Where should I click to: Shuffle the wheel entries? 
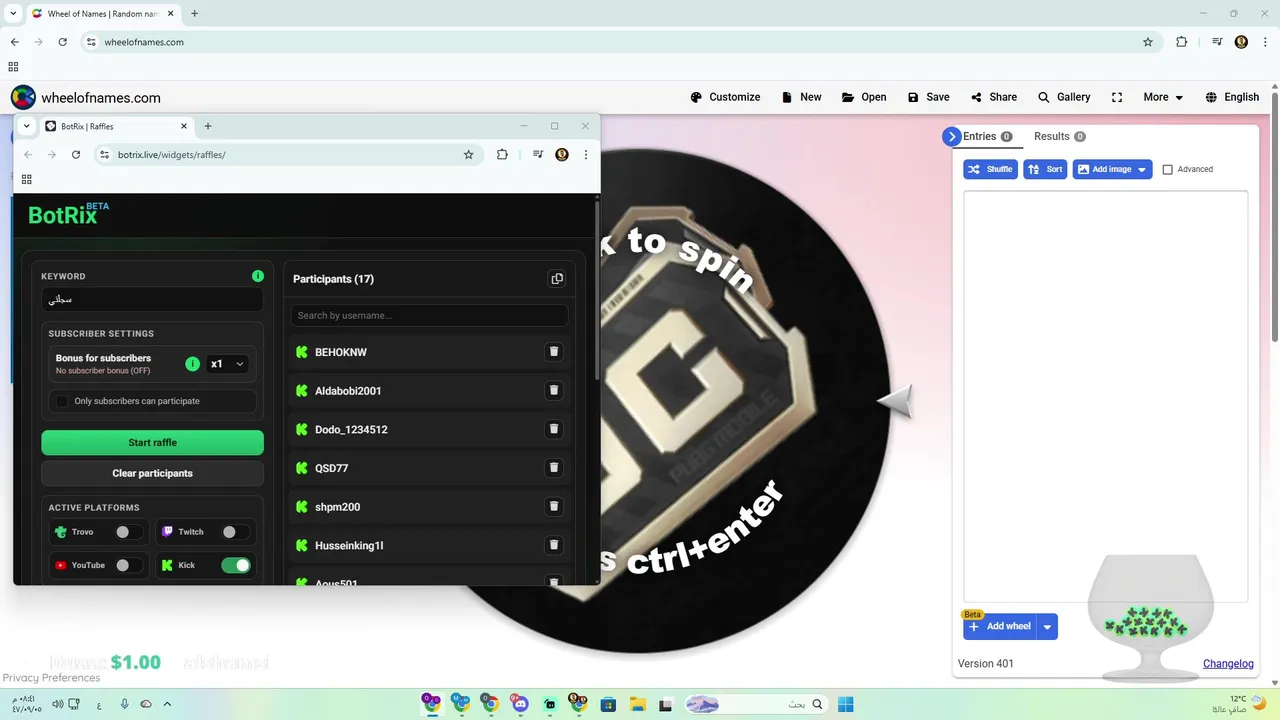pos(990,170)
